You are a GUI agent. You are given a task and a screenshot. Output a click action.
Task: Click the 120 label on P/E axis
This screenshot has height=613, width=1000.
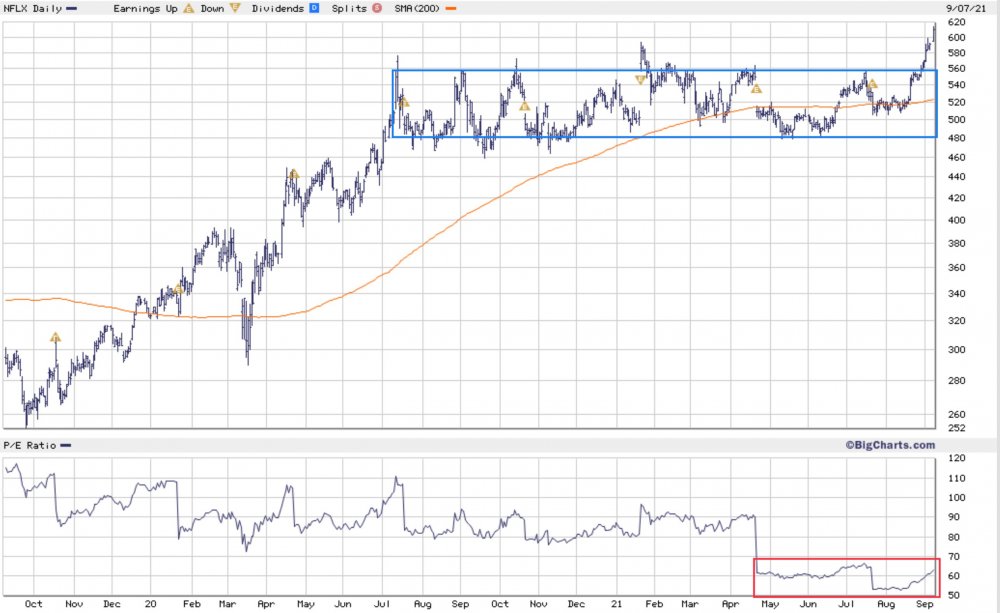coord(957,458)
